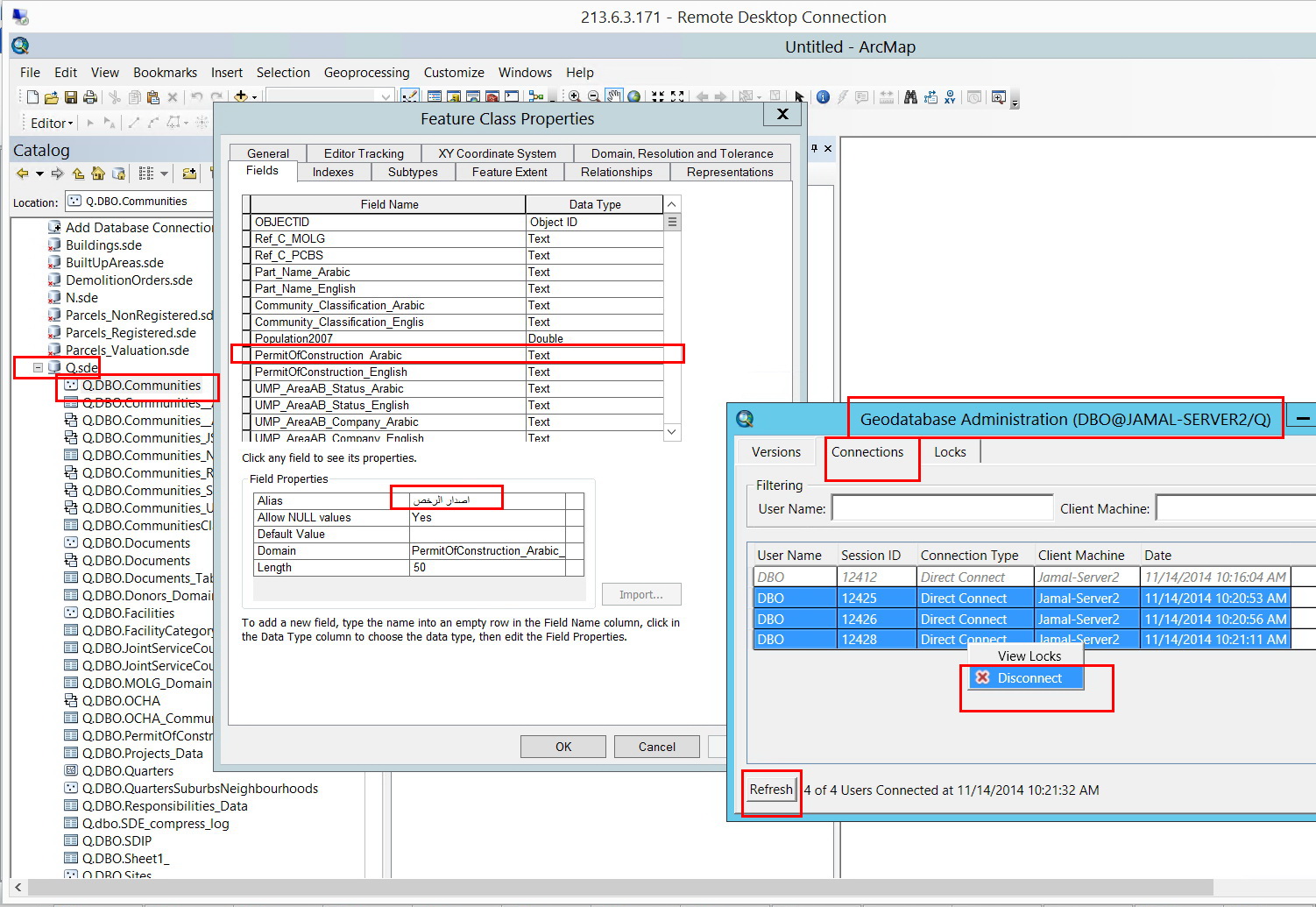Open the Locks tab in Geodatabase Administration

click(950, 452)
